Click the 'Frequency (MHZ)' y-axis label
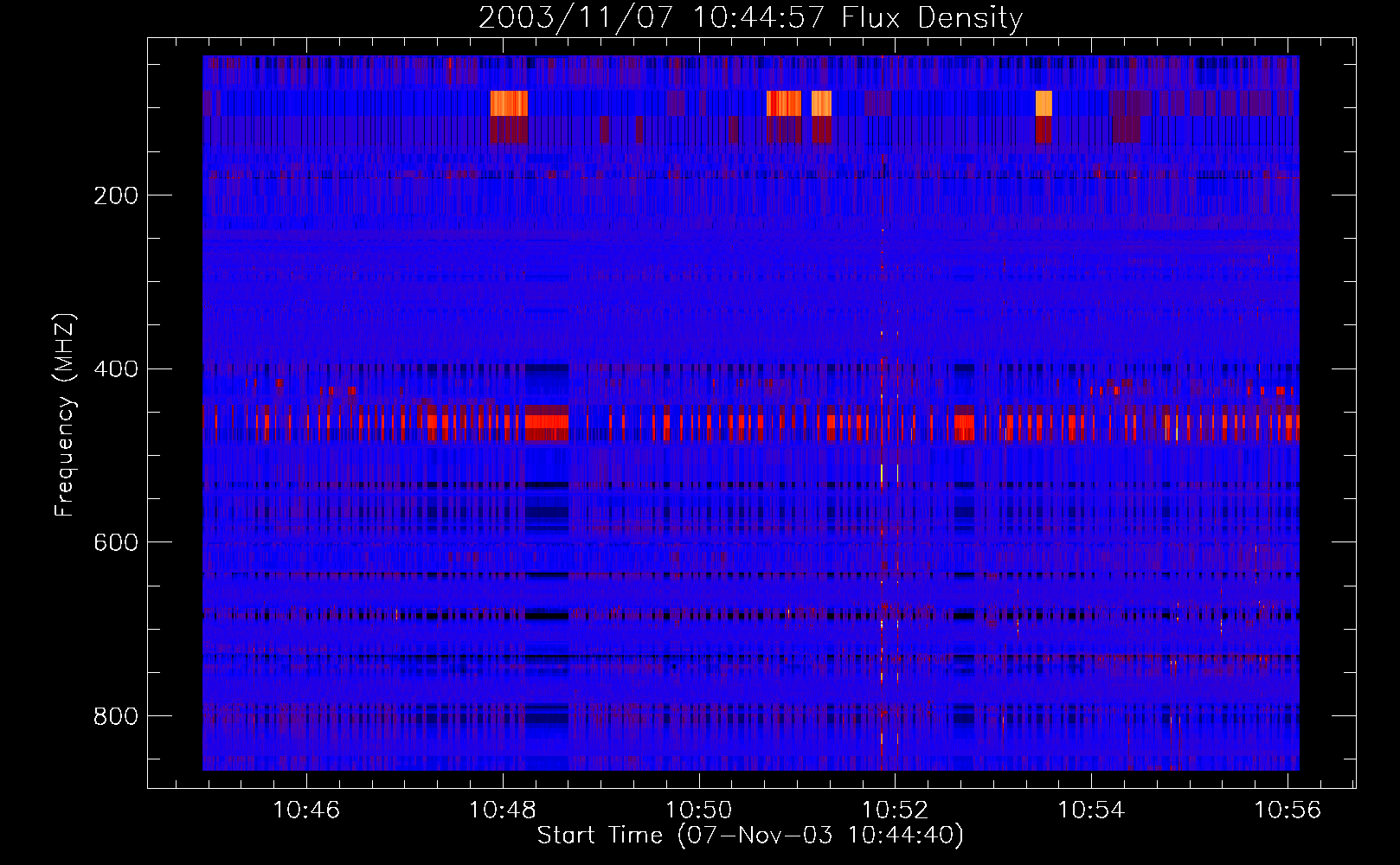1400x865 pixels. pyautogui.click(x=64, y=414)
